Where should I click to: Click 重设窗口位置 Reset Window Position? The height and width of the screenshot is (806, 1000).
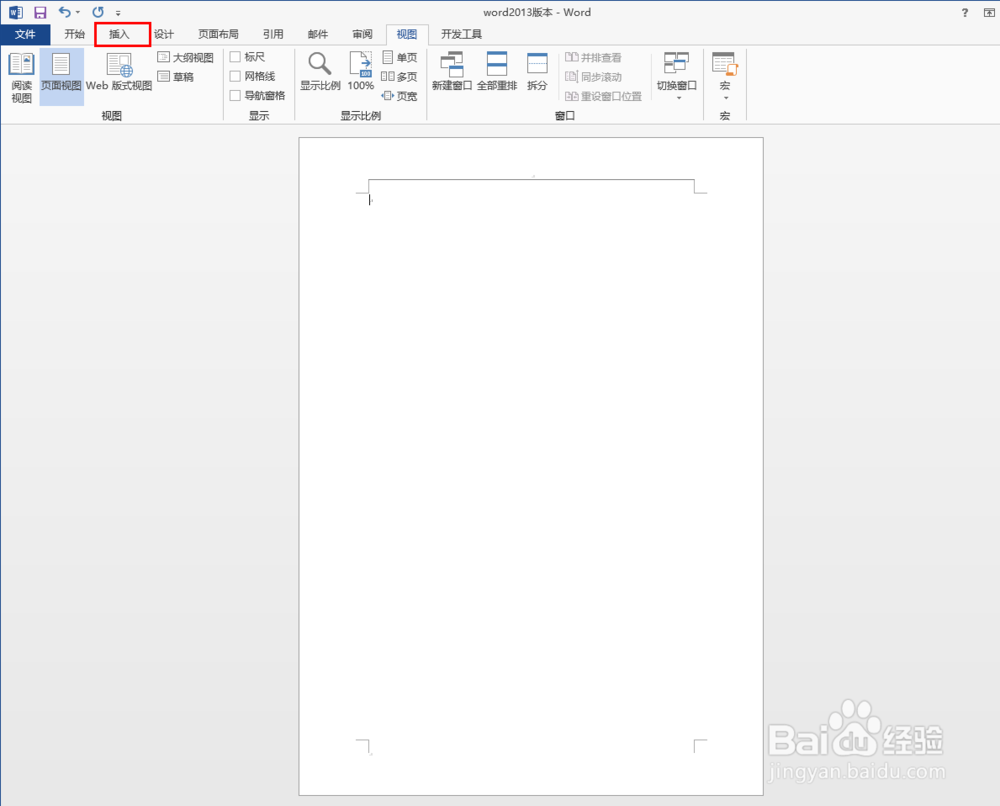[603, 96]
